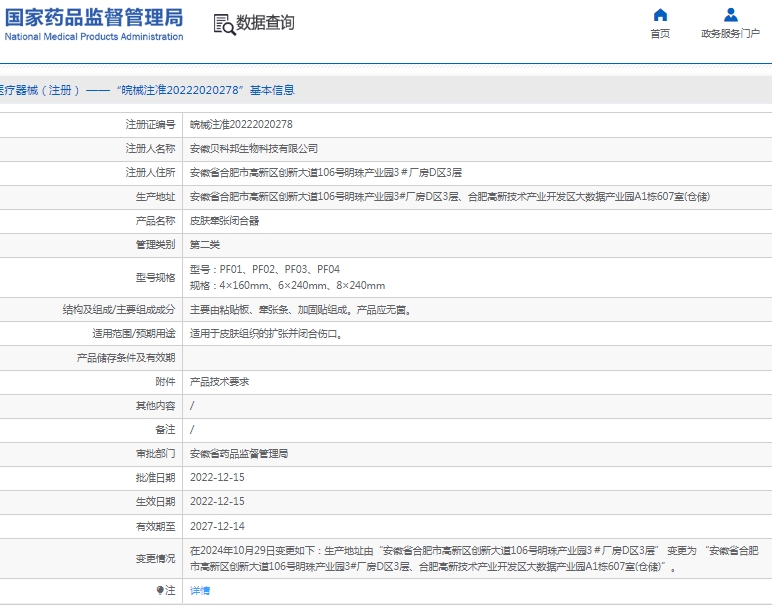The image size is (772, 606).
Task: Click the 变更情况 description starting 在2024年10月29日
Action: pos(474,559)
